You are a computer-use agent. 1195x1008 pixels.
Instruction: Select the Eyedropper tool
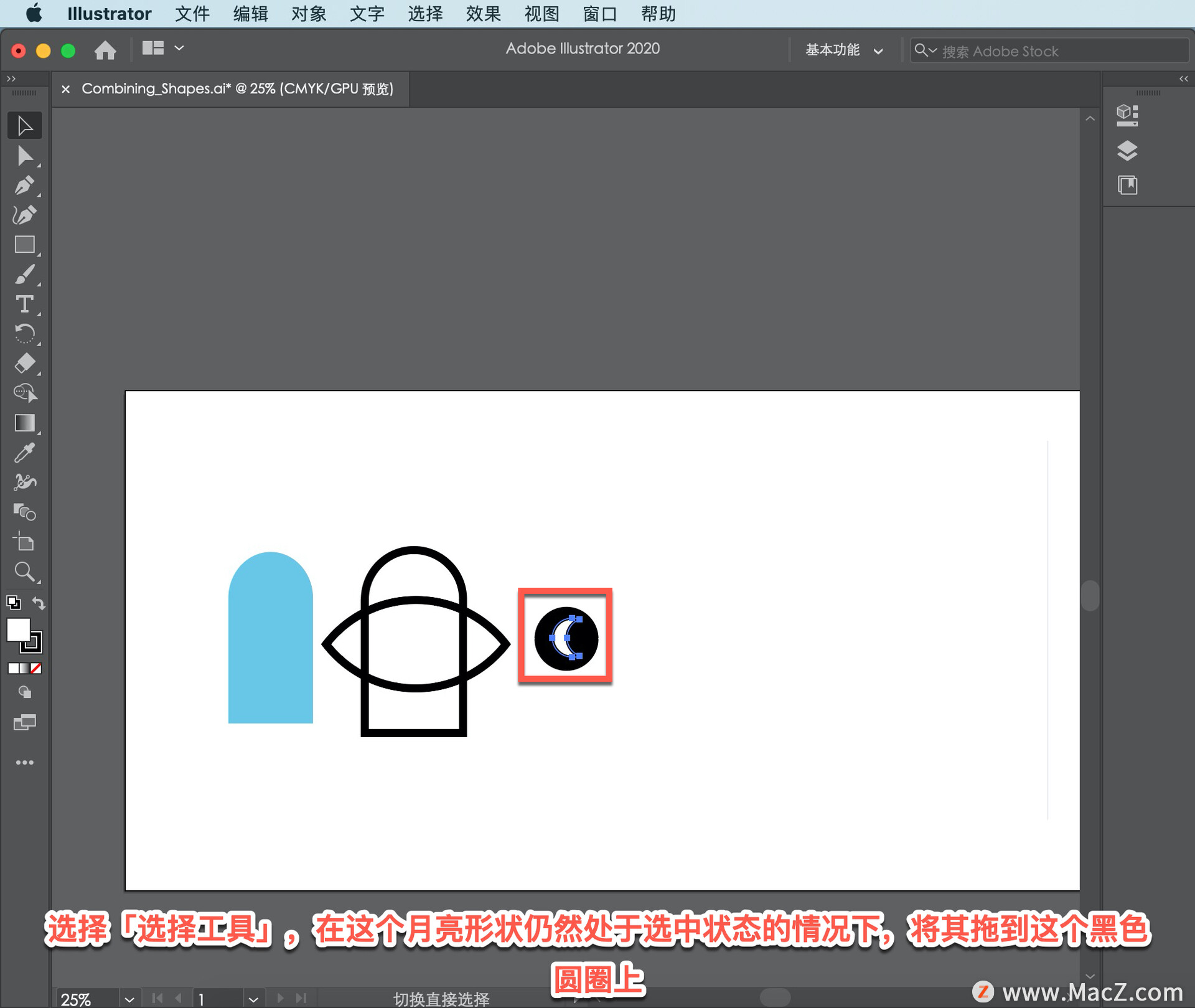(24, 453)
